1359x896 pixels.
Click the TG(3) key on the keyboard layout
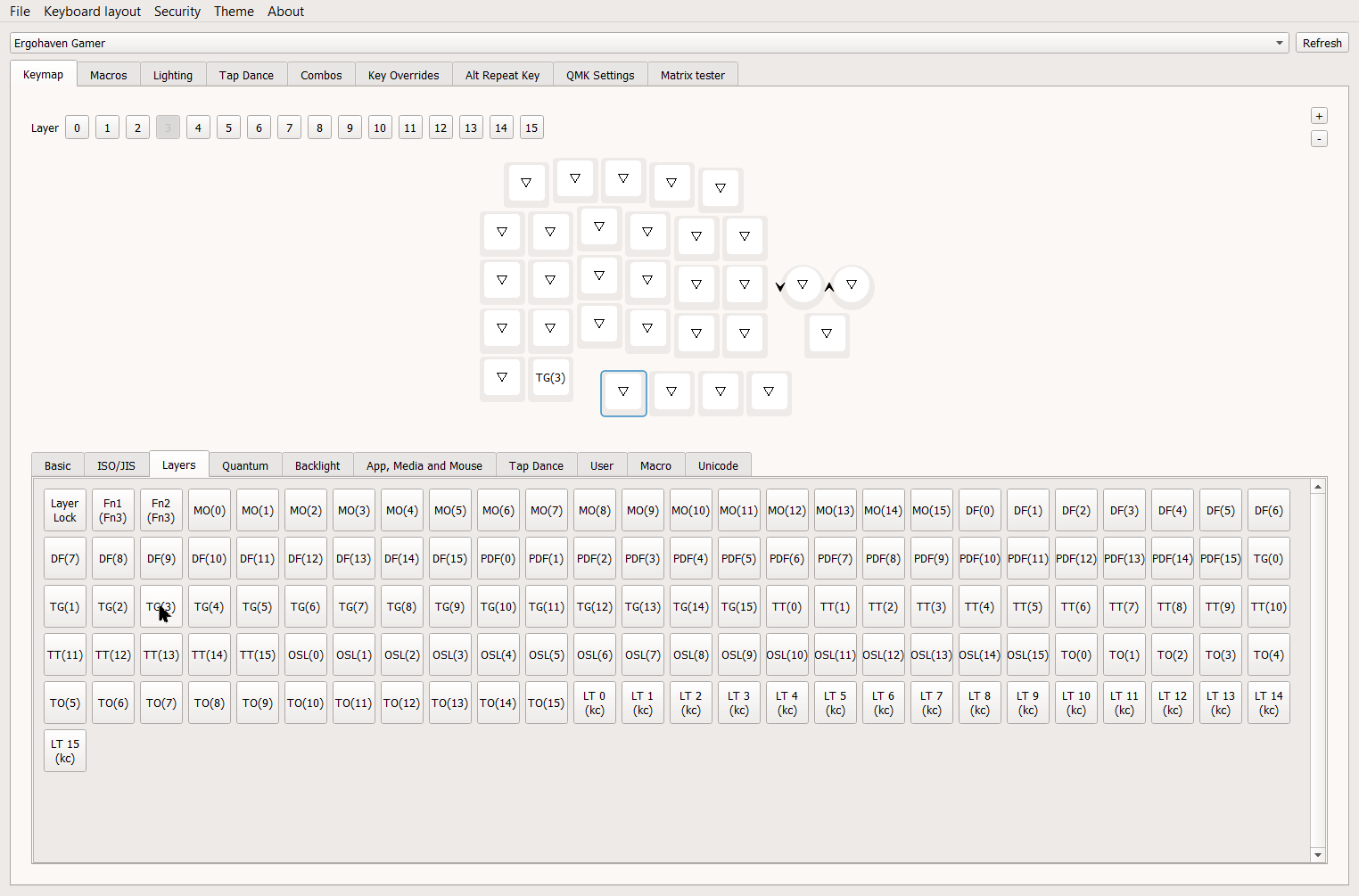550,378
